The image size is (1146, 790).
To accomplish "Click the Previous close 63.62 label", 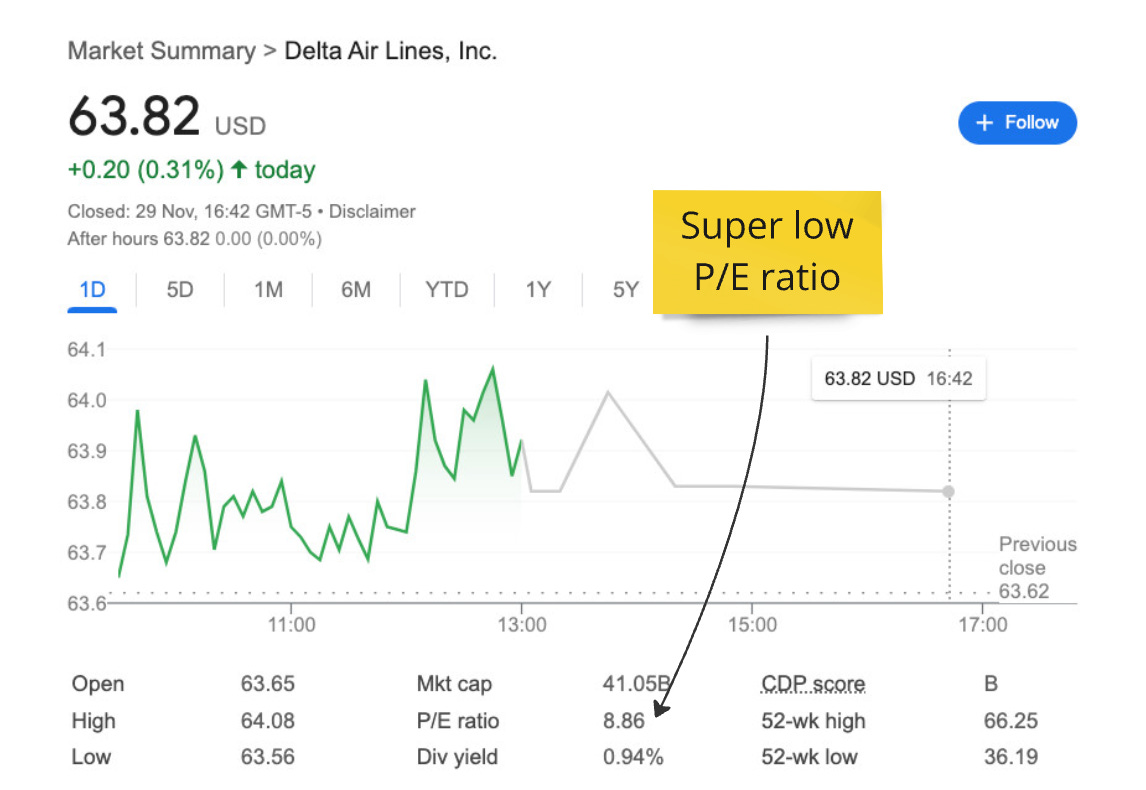I will point(1037,567).
